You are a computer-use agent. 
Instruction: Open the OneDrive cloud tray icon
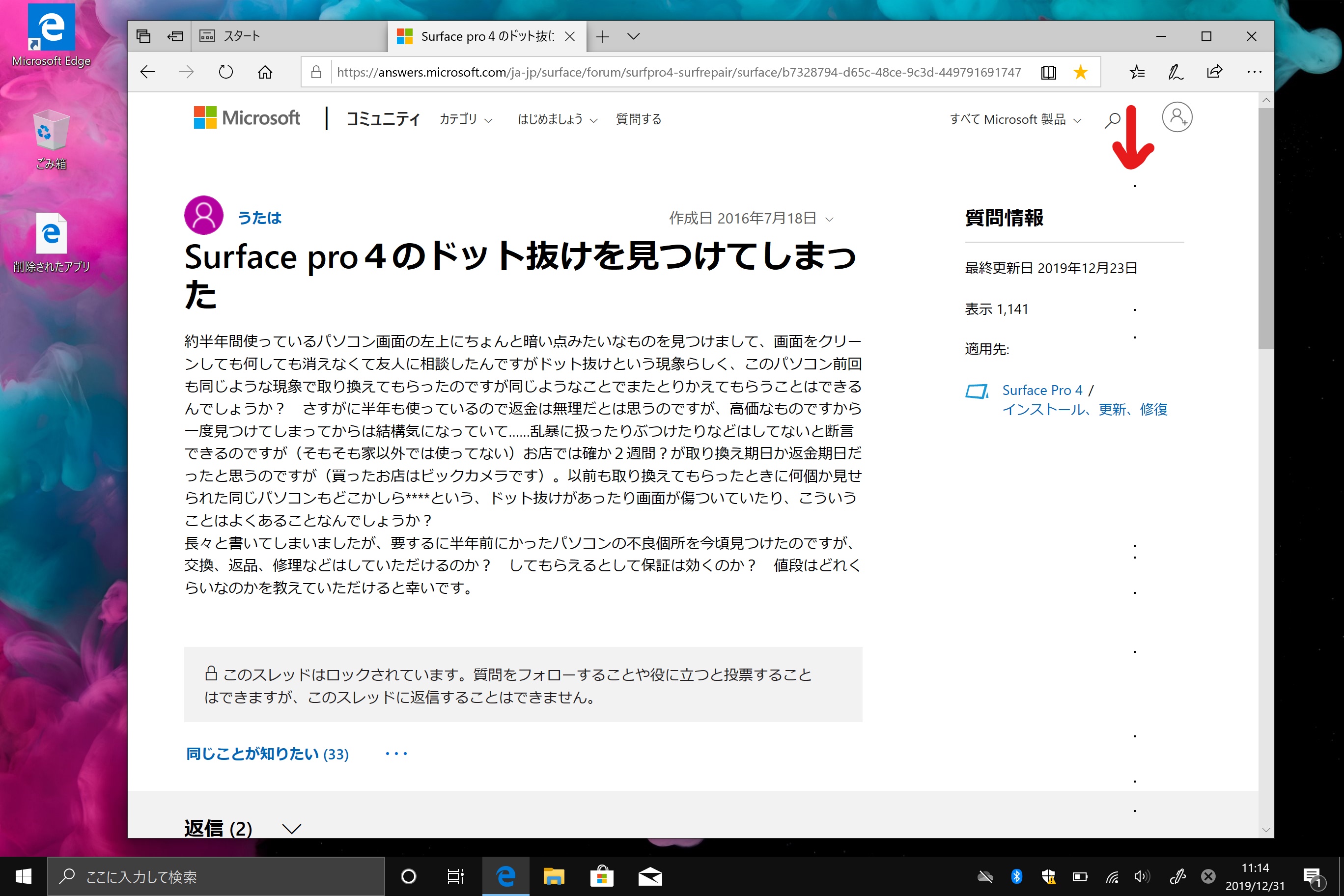click(x=985, y=876)
